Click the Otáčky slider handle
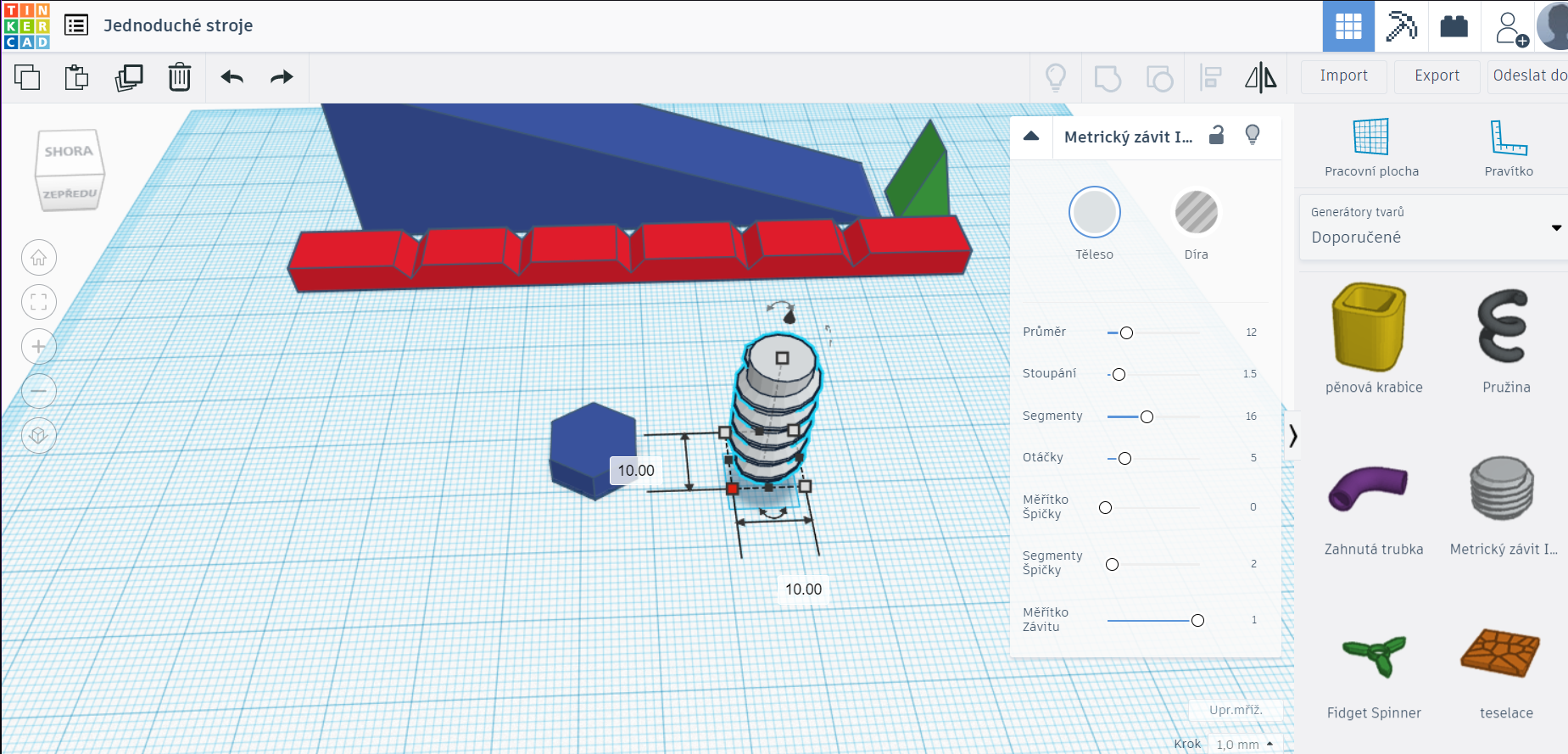The image size is (1568, 754). (1124, 459)
